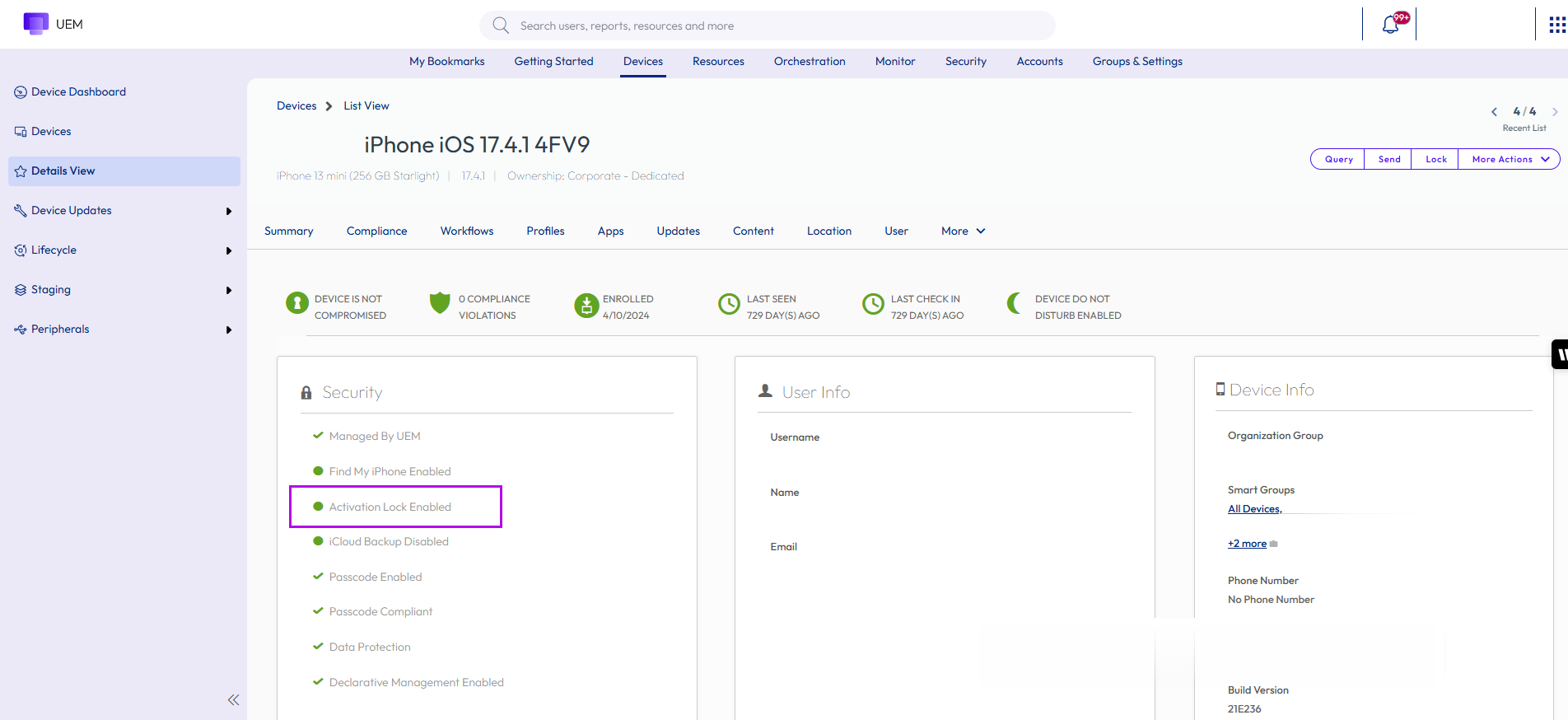
Task: Click the Last Check In clock icon
Action: 873,304
